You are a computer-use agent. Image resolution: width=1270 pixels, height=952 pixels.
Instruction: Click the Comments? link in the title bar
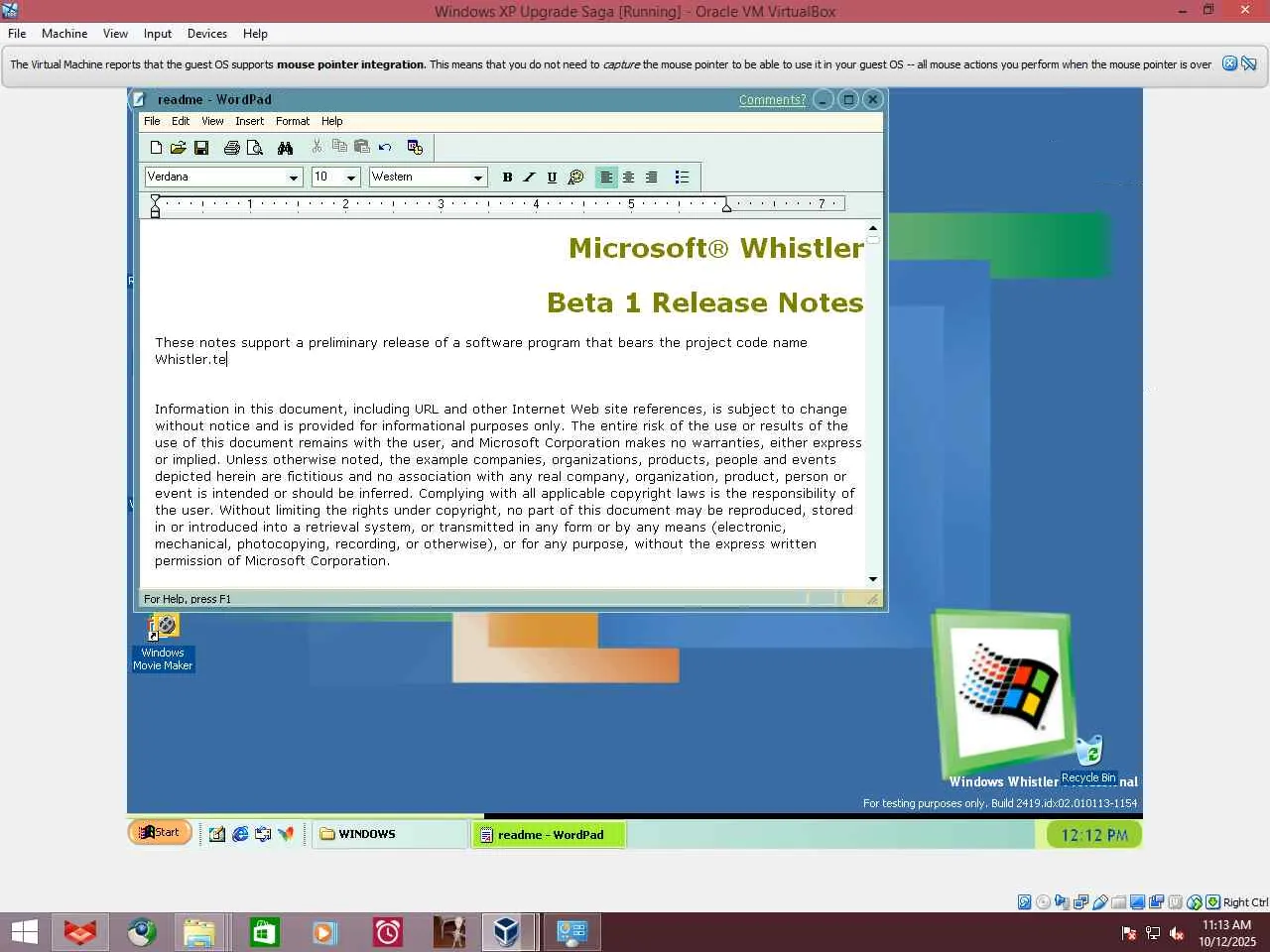click(772, 100)
